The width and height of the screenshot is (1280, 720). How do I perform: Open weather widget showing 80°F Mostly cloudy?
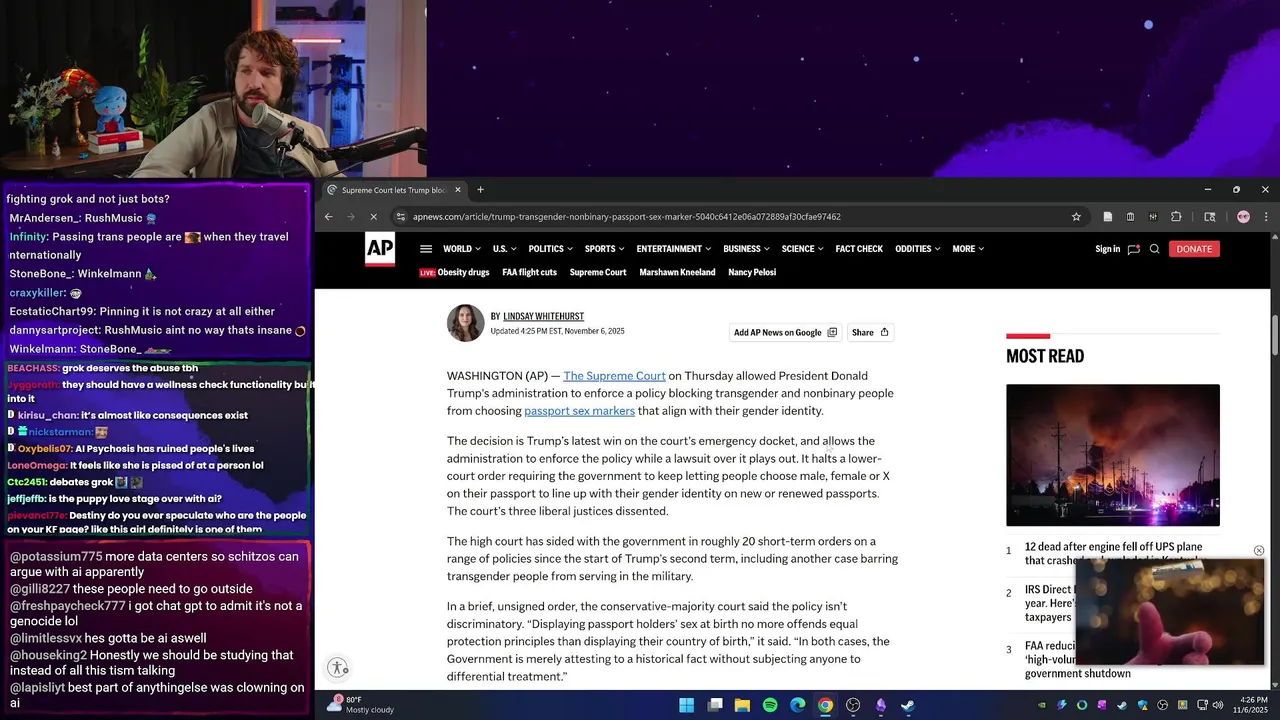point(362,705)
